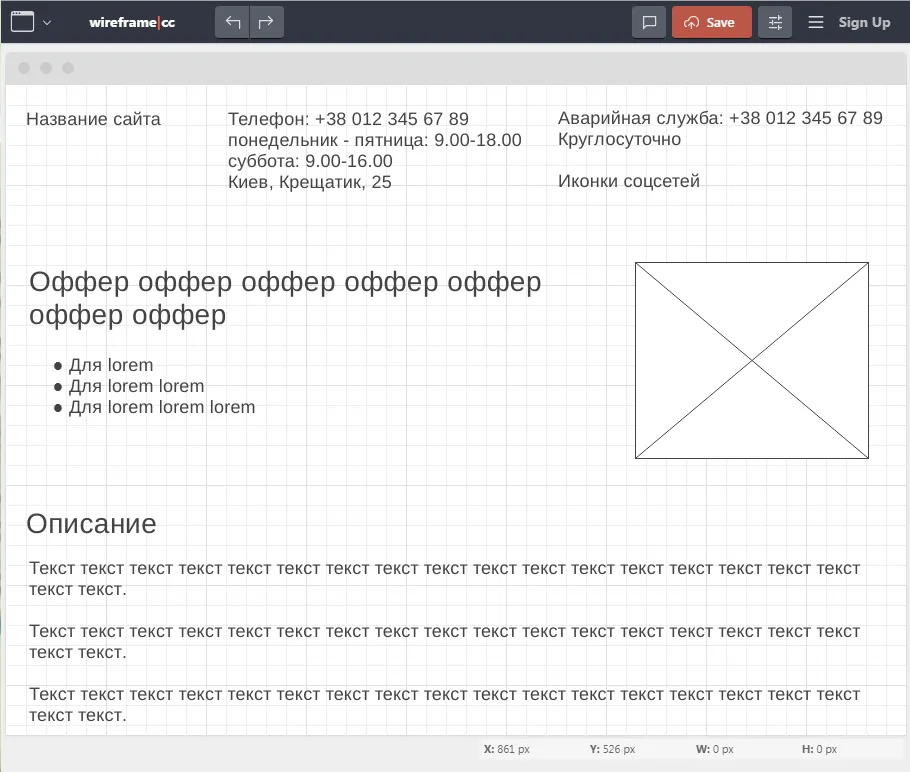Open the comment bubble icon
This screenshot has height=772, width=910.
click(x=649, y=22)
